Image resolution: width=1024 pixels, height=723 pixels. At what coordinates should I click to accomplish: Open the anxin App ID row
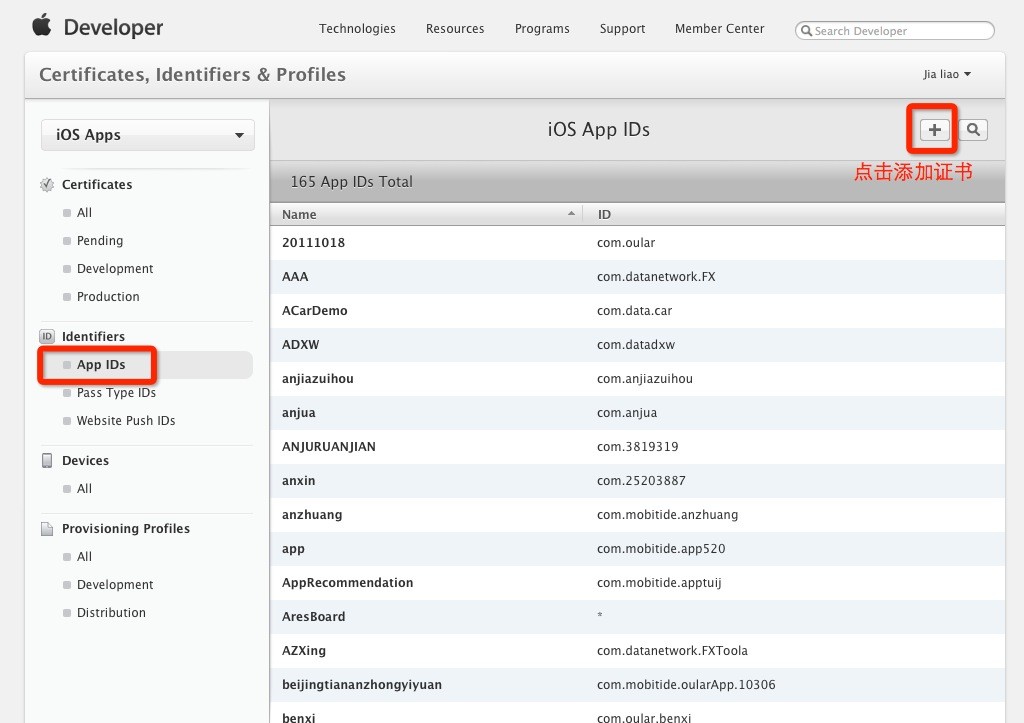(x=637, y=481)
